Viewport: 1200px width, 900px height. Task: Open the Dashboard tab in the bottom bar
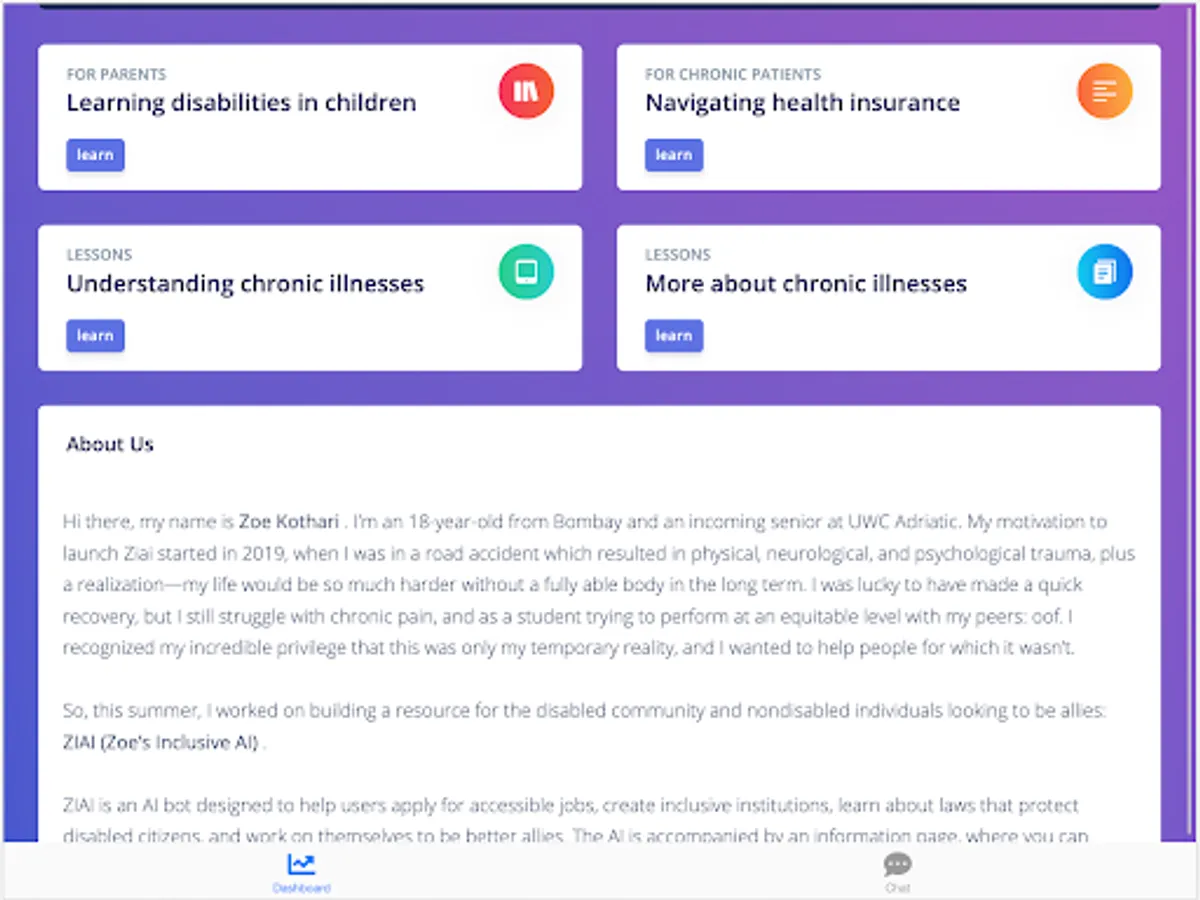pos(301,872)
